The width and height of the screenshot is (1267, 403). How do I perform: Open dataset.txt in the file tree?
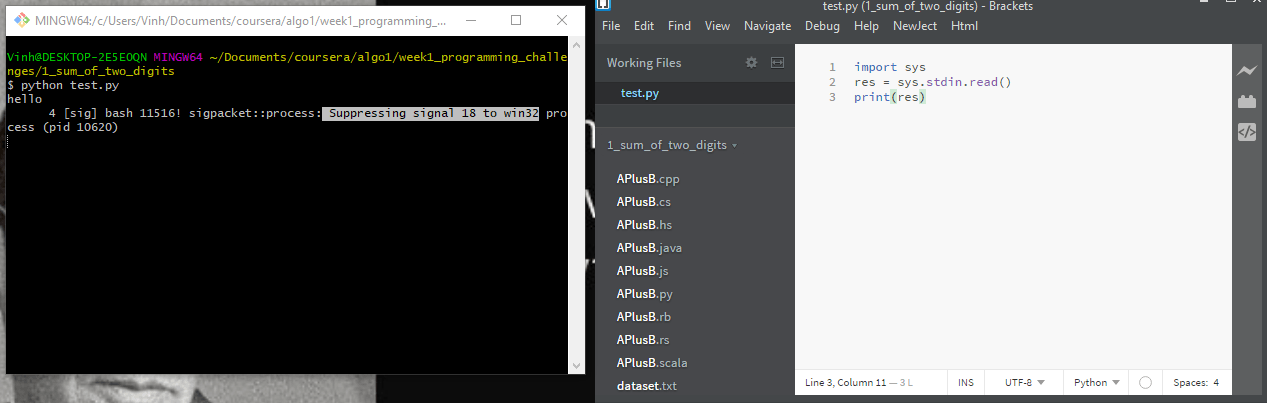tap(646, 386)
